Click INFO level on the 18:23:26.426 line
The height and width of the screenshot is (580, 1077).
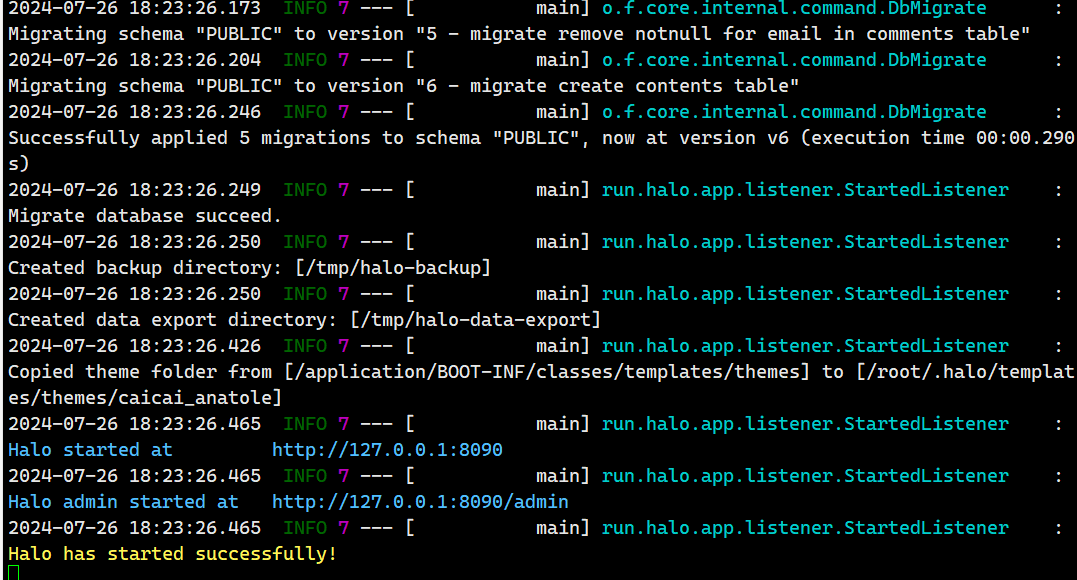(x=305, y=346)
